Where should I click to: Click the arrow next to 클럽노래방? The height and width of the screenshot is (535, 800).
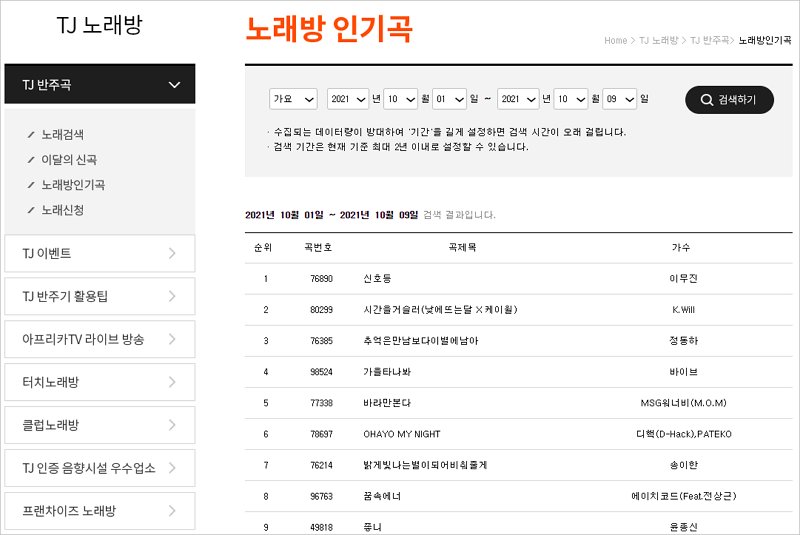173,425
